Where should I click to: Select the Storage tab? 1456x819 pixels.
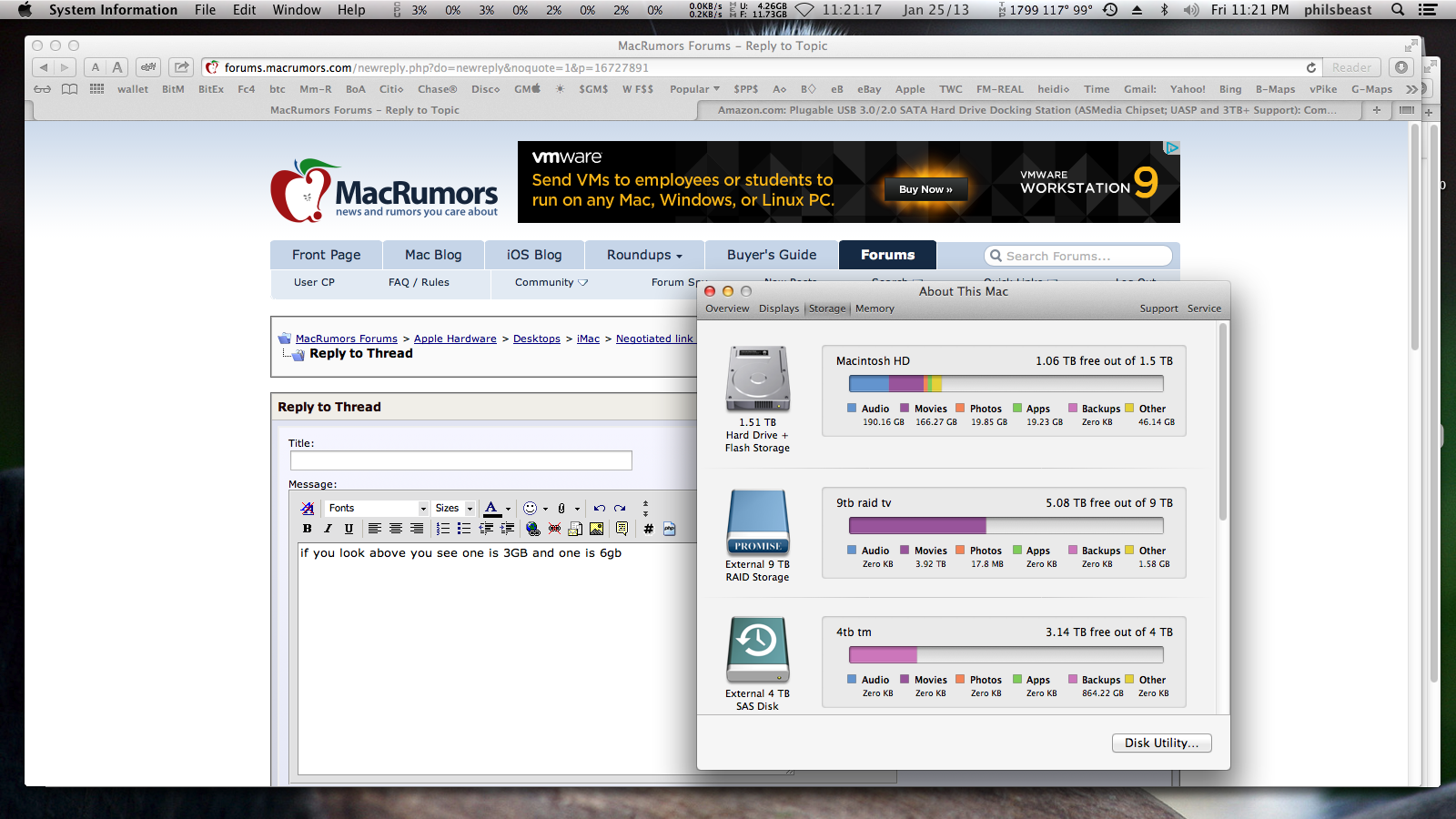(827, 308)
